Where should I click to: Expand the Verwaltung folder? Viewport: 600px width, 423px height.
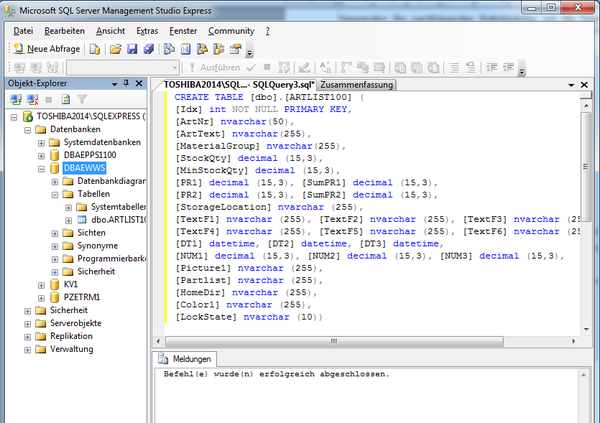[28, 350]
